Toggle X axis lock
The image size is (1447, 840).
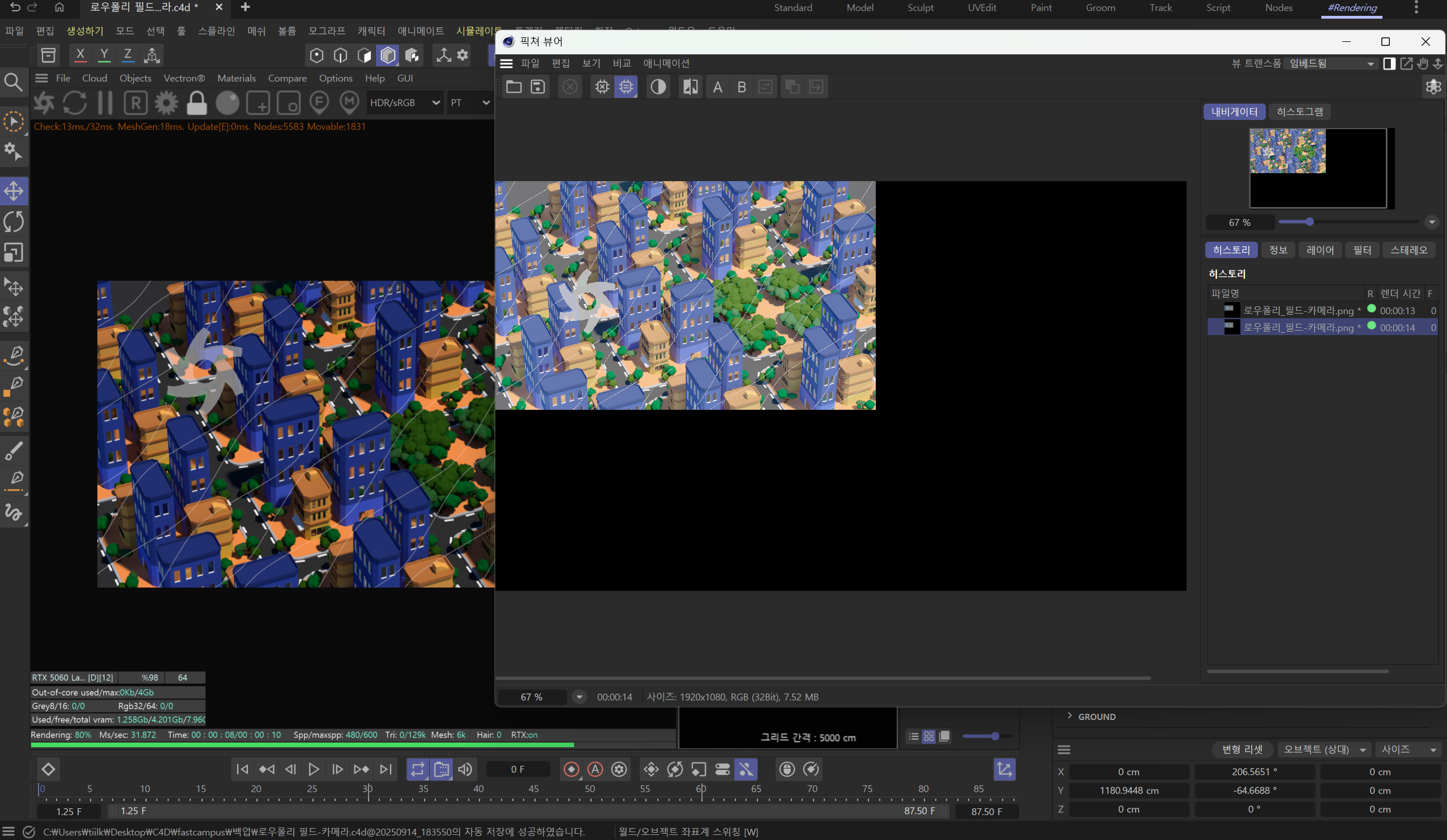pyautogui.click(x=80, y=55)
